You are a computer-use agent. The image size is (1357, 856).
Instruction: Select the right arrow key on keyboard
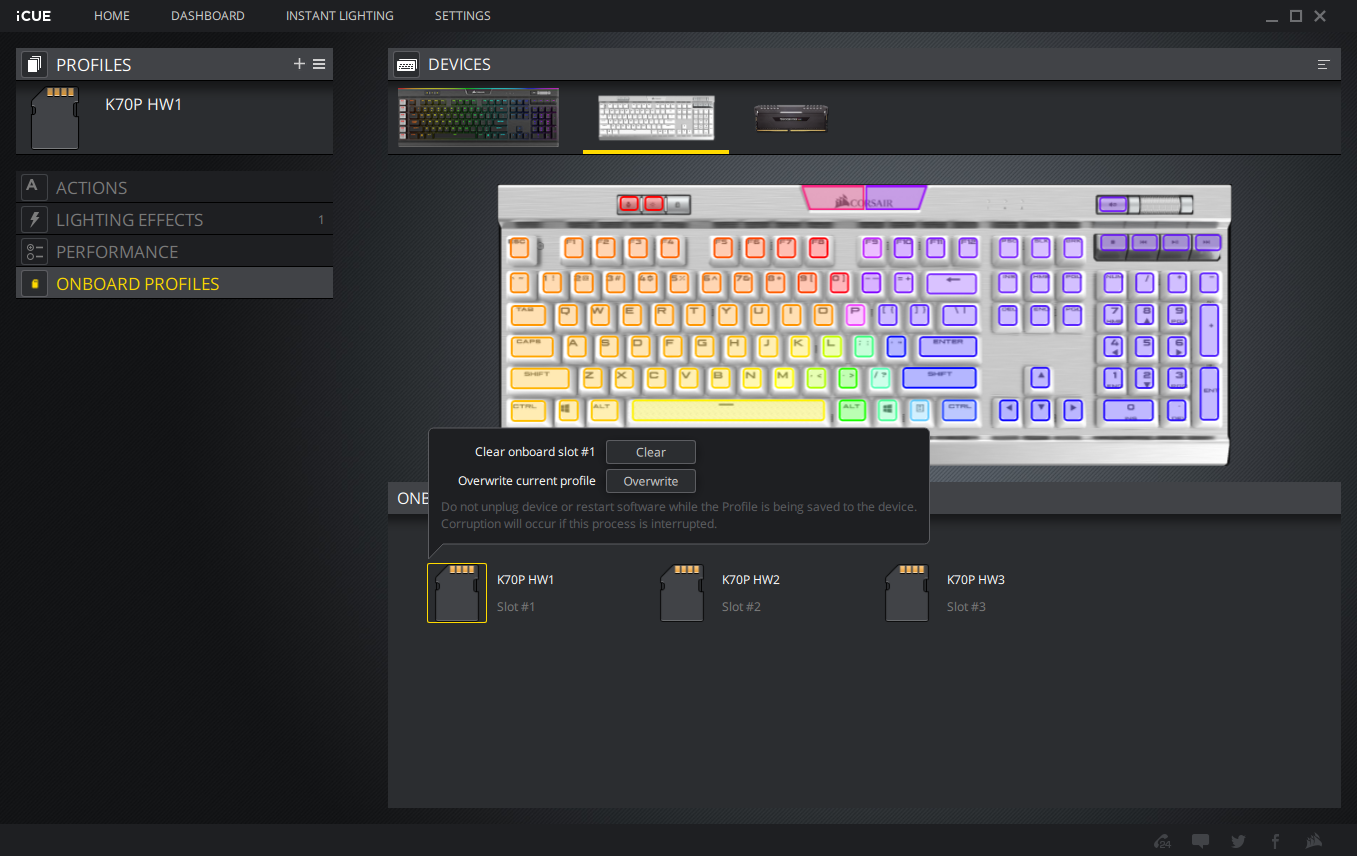[x=1073, y=409]
